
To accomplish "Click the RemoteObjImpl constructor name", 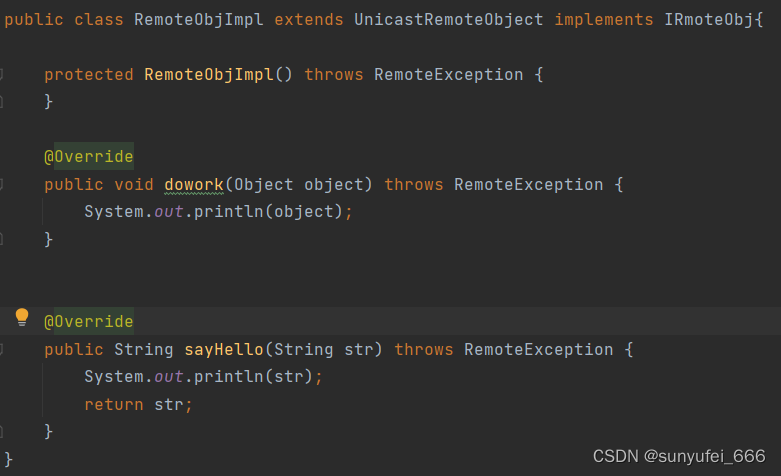I will click(209, 74).
